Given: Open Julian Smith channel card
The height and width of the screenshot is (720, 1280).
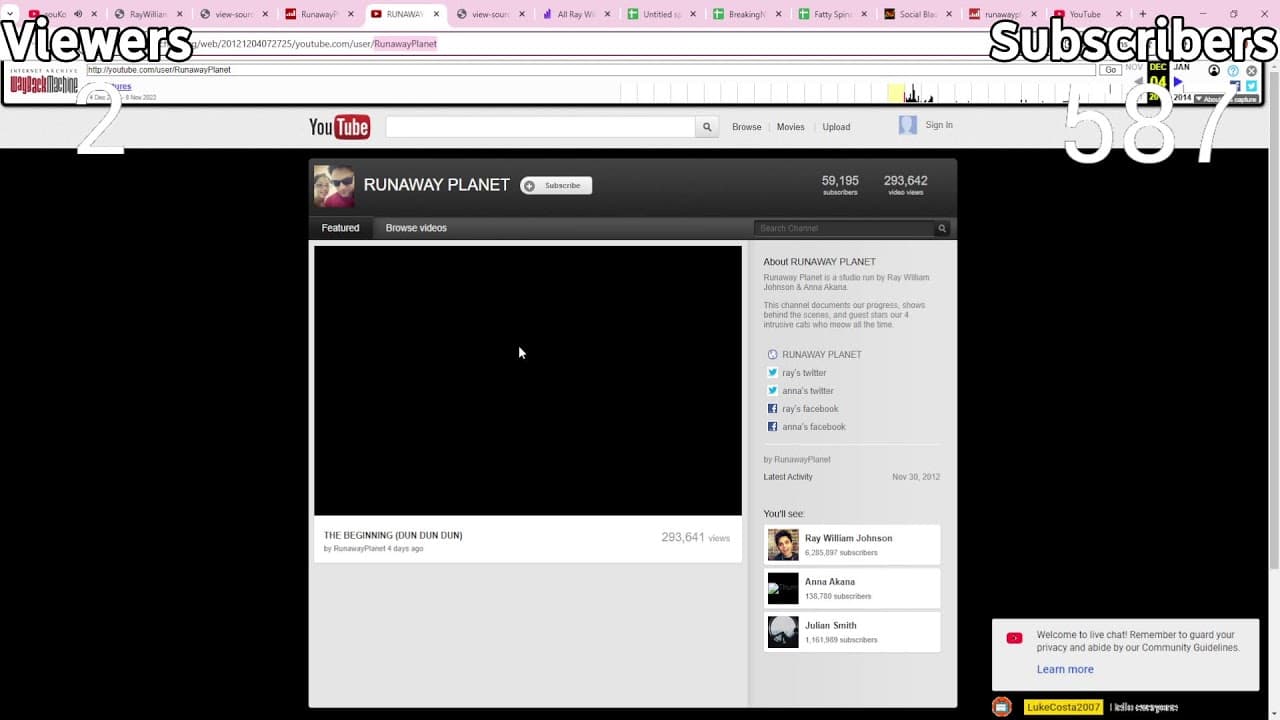Looking at the screenshot, I should [852, 632].
